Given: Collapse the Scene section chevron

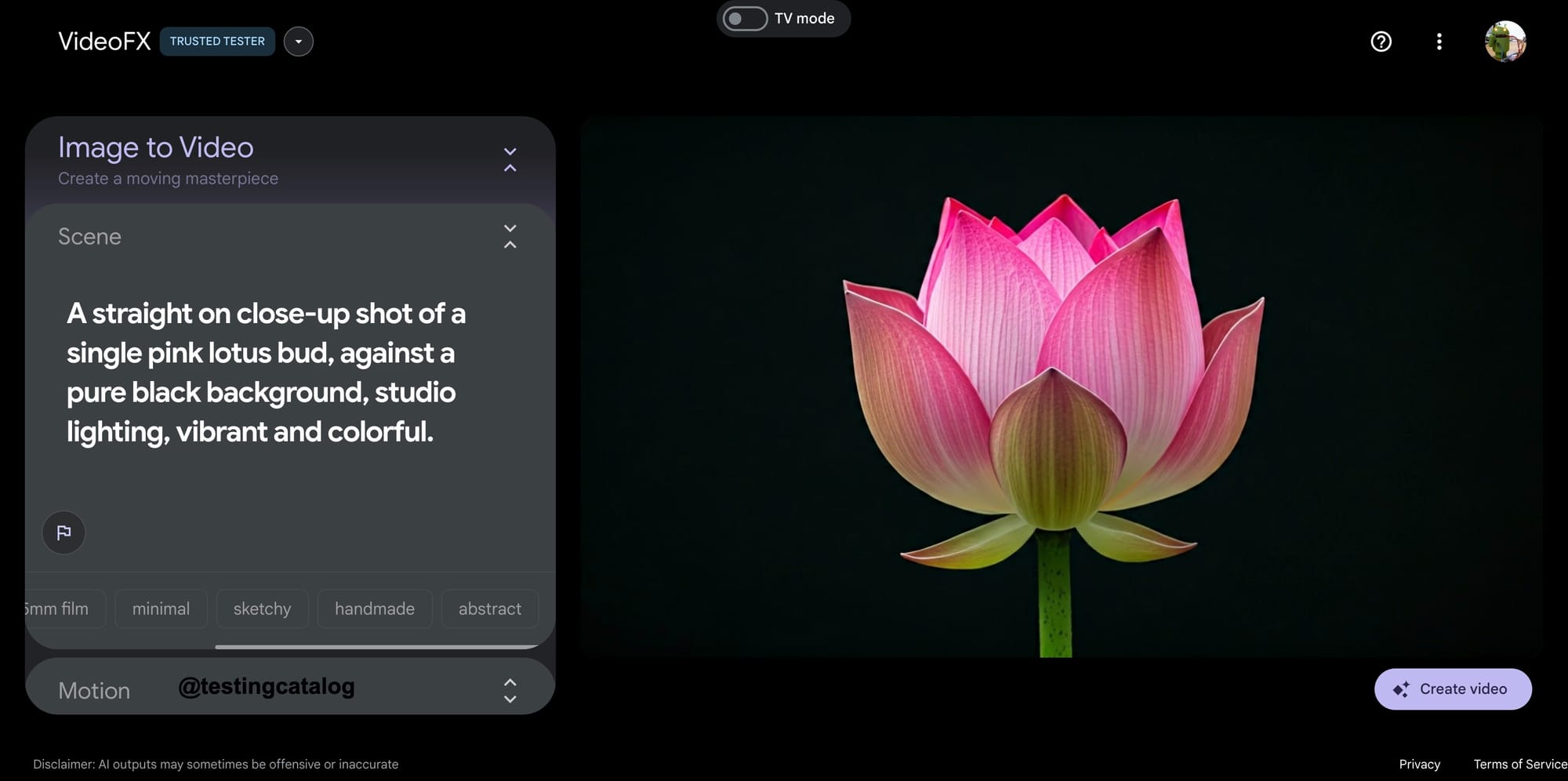Looking at the screenshot, I should click(x=510, y=236).
